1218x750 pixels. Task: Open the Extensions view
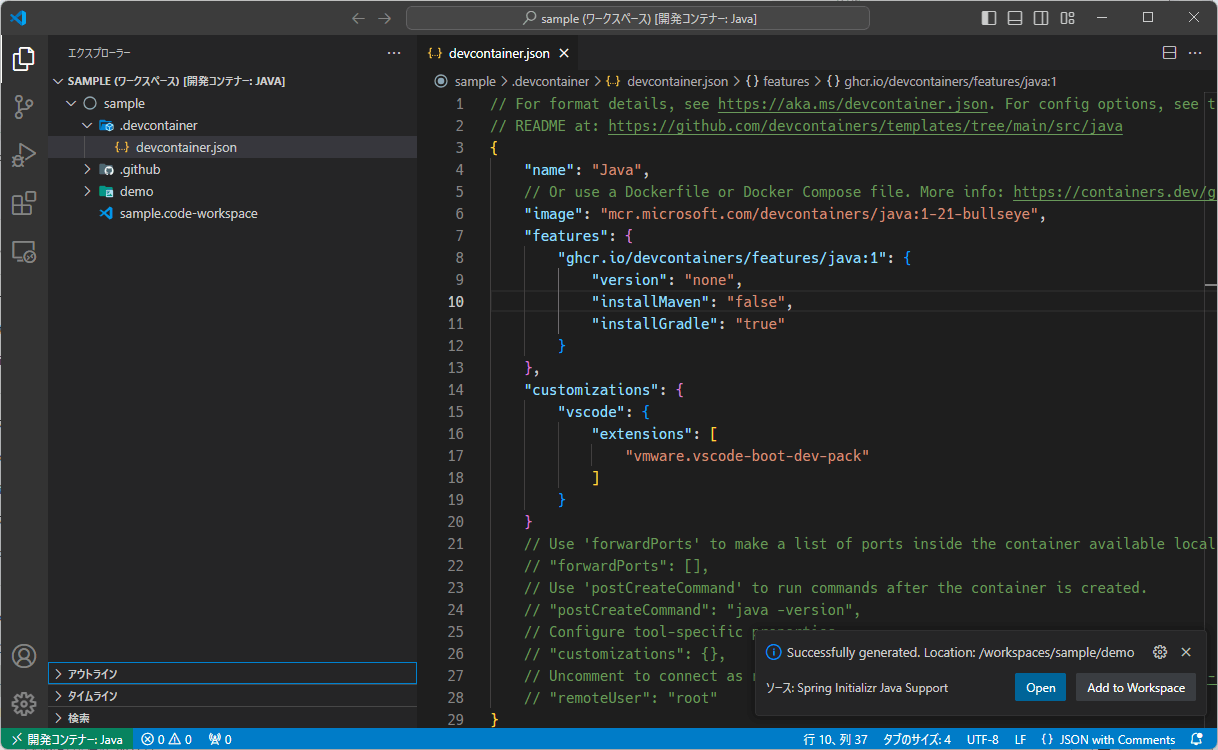click(x=24, y=203)
